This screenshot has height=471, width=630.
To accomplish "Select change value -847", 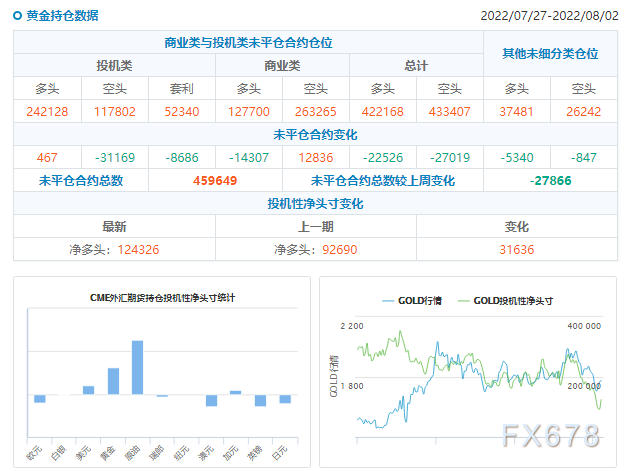I will pos(584,158).
